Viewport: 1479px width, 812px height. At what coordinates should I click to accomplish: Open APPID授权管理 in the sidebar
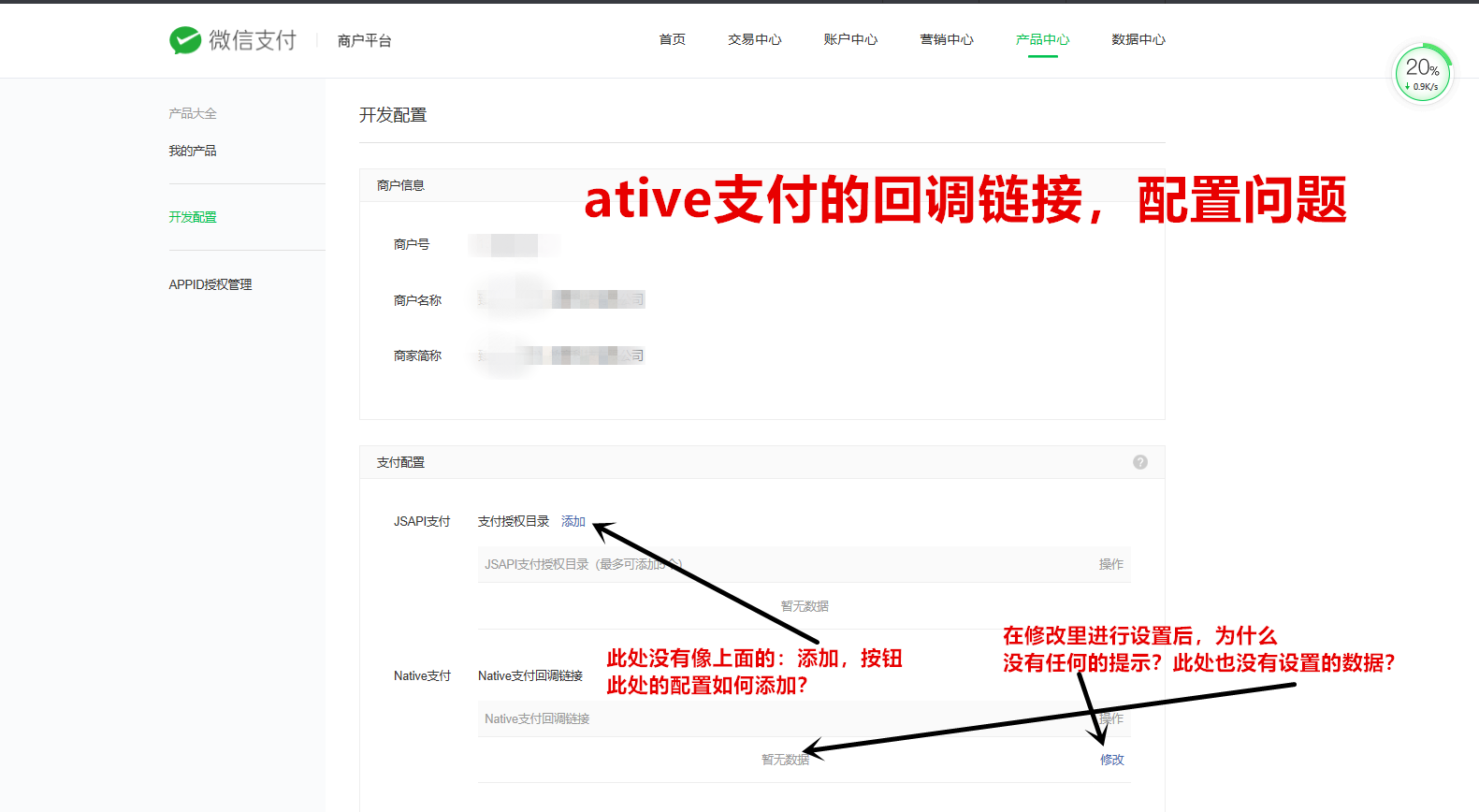pos(210,284)
